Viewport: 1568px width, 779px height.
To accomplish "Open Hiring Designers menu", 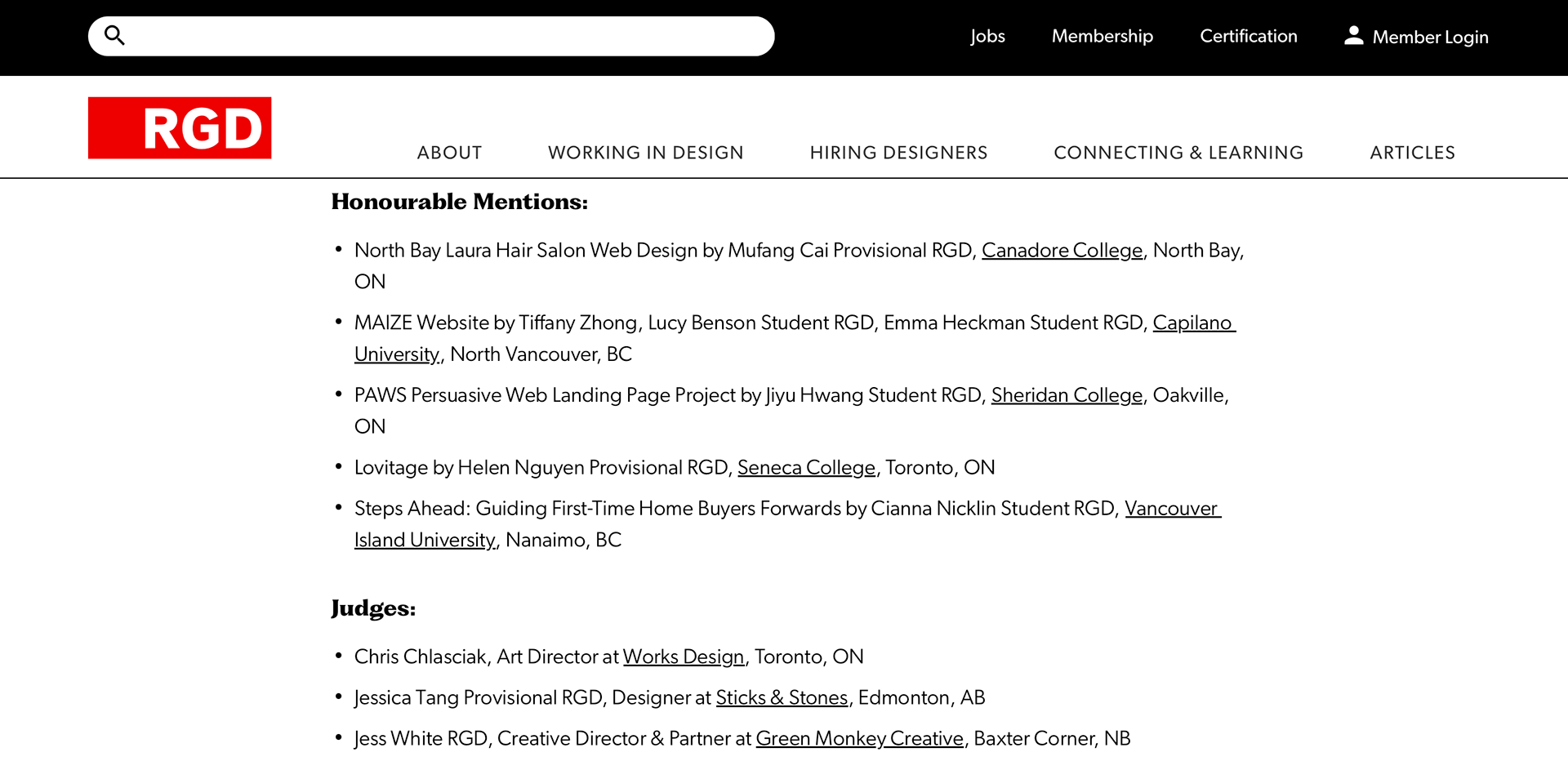I will 898,153.
